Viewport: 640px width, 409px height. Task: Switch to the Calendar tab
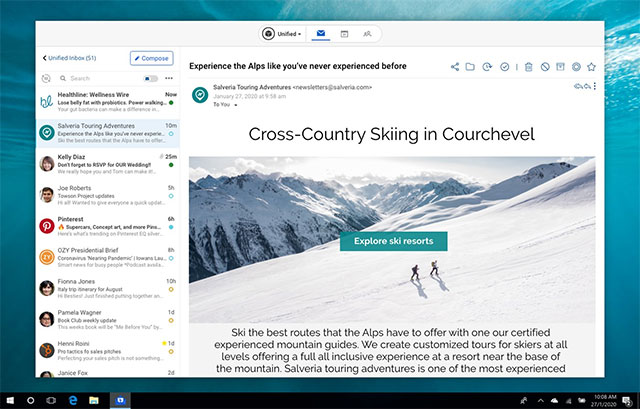[344, 34]
